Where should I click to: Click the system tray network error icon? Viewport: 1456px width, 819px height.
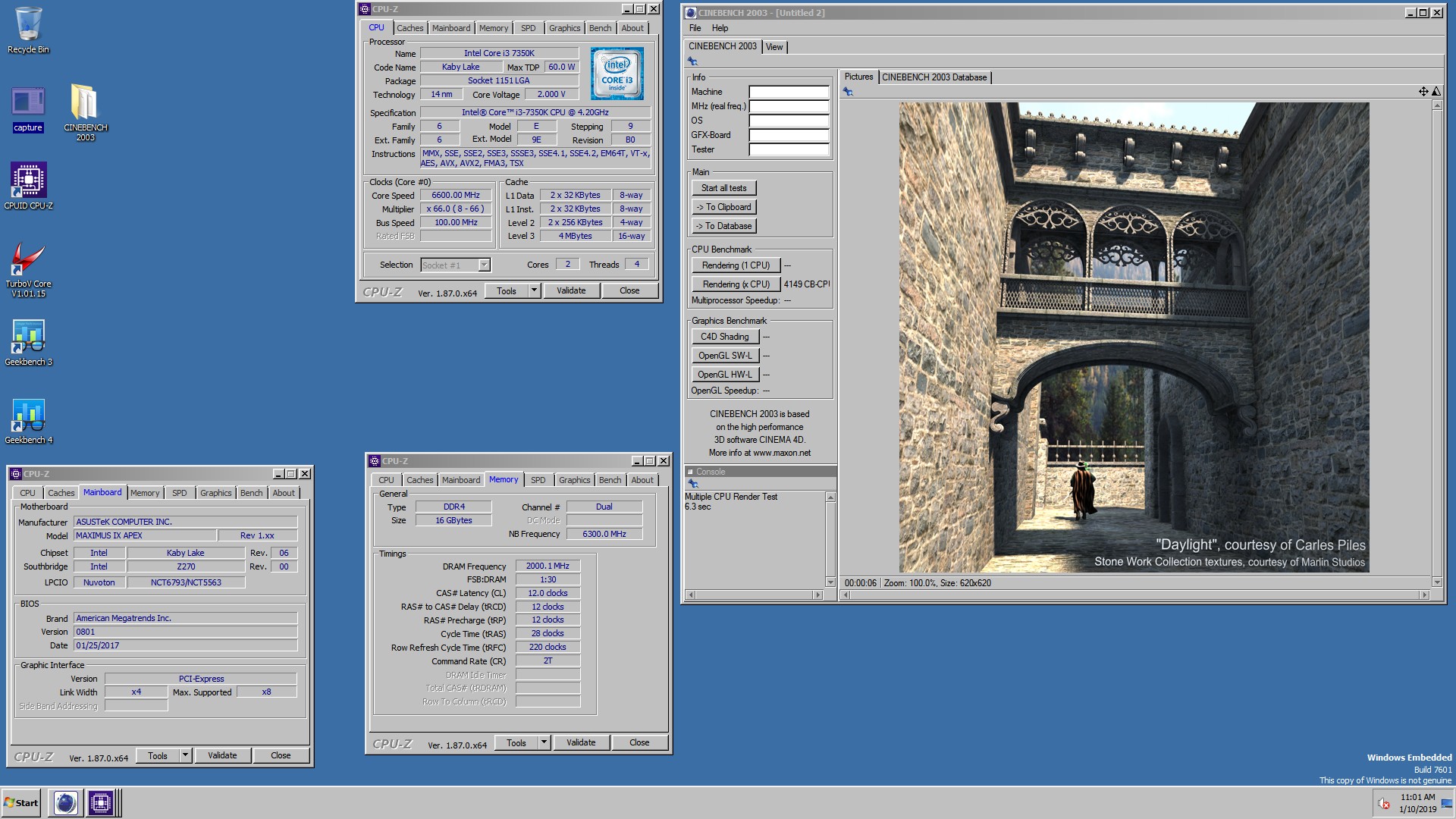tap(1384, 803)
